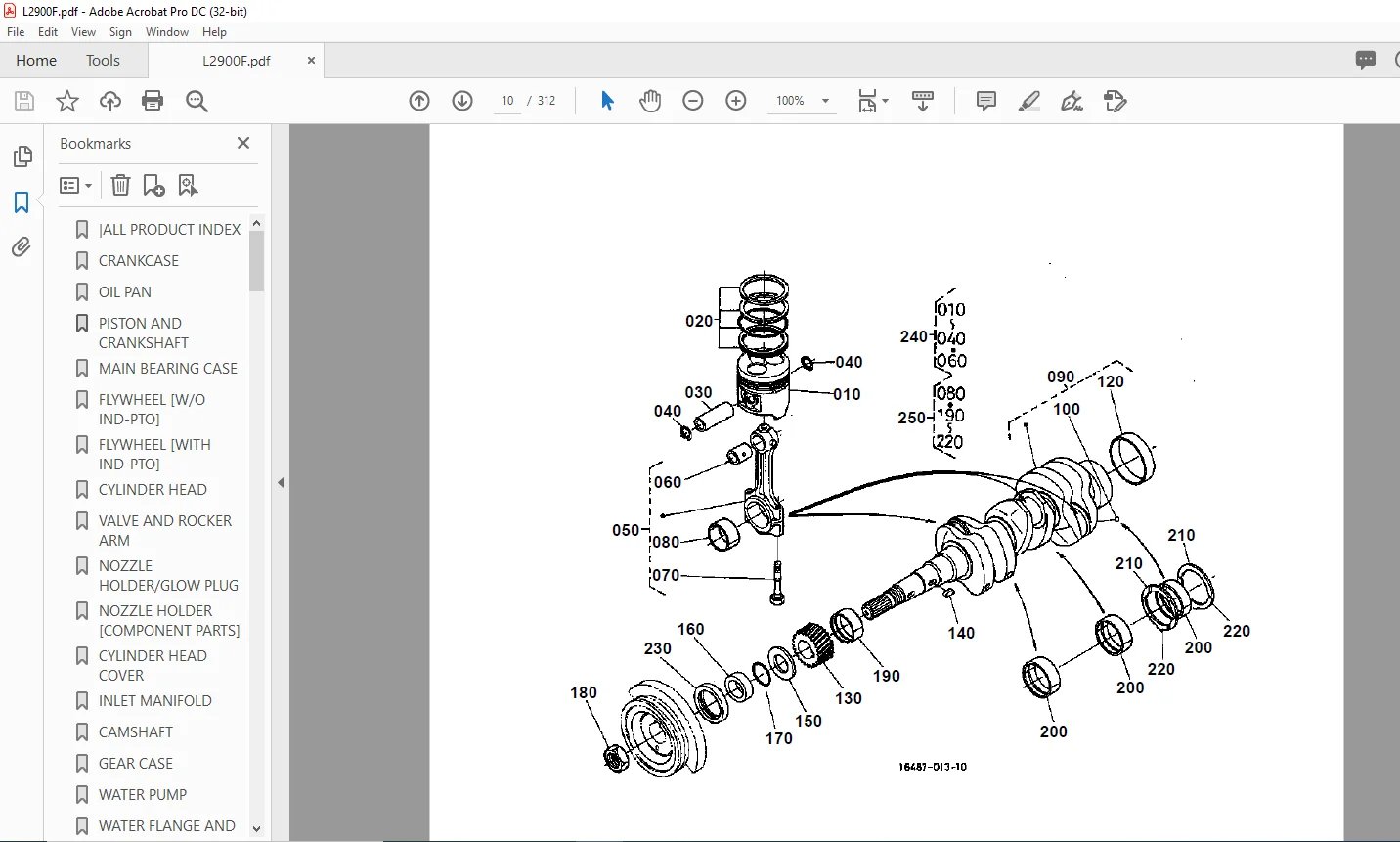Zoom out with minus button

tap(693, 101)
